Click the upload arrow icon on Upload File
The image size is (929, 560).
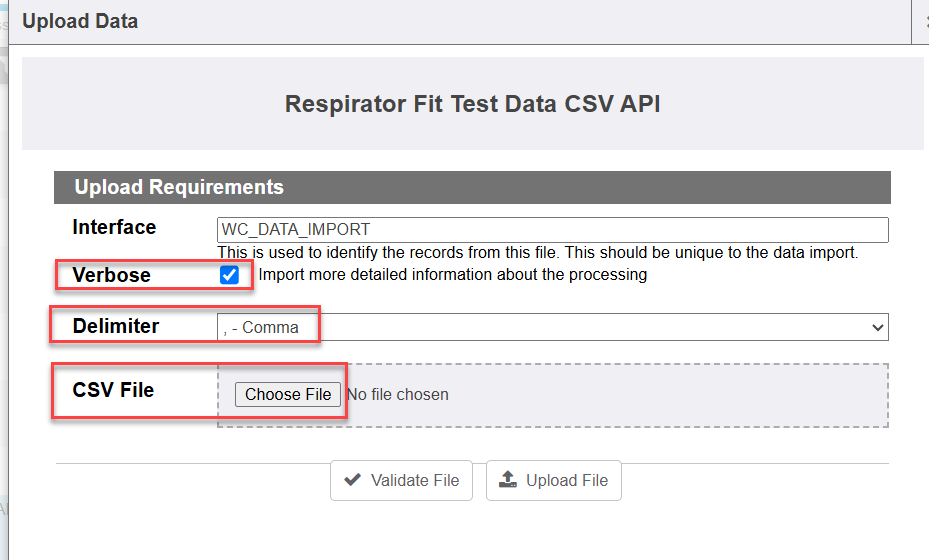point(508,480)
